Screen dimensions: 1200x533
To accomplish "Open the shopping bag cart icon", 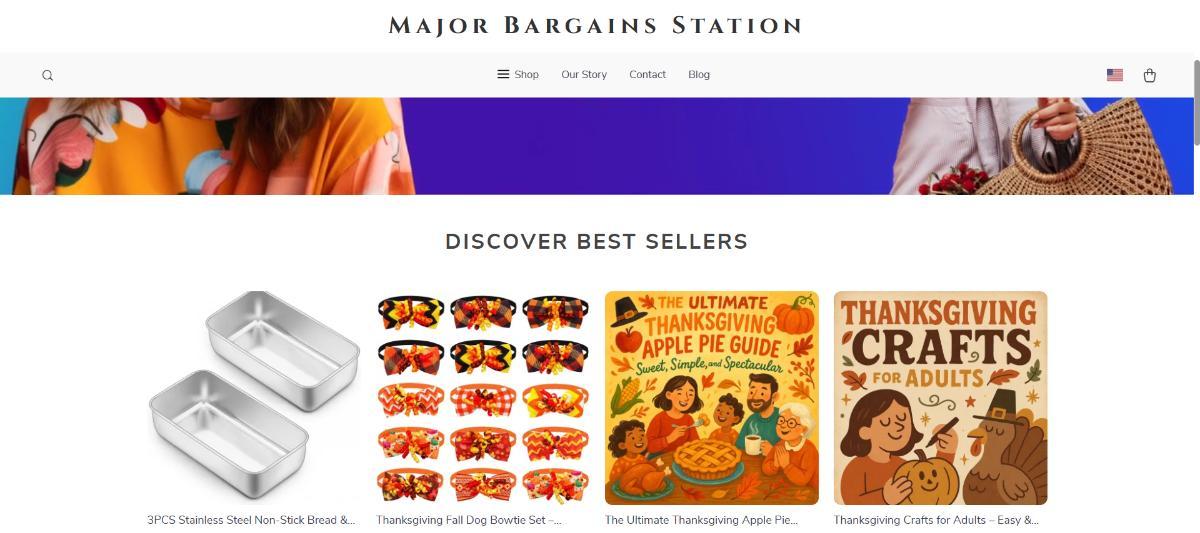I will [x=1149, y=75].
